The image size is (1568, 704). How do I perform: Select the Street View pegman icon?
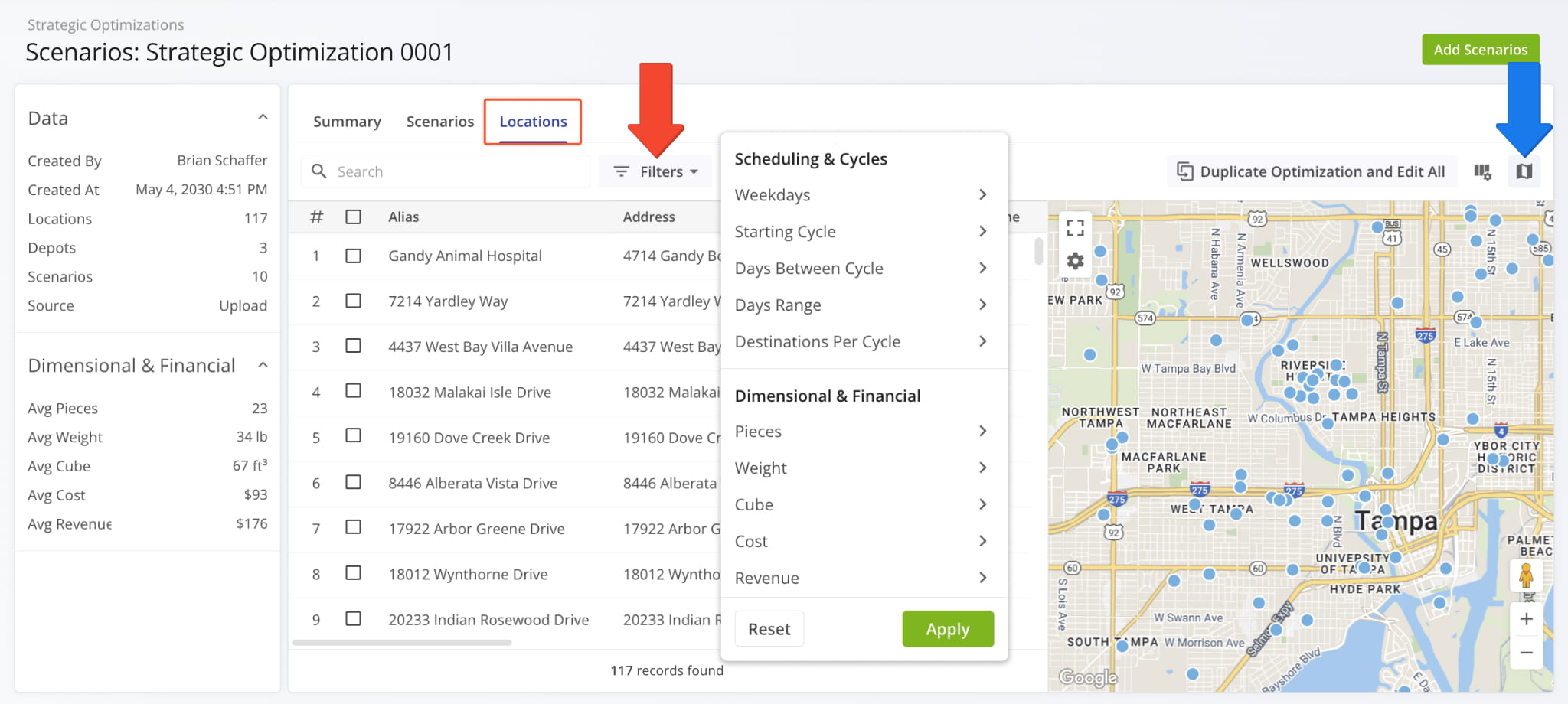(1526, 575)
